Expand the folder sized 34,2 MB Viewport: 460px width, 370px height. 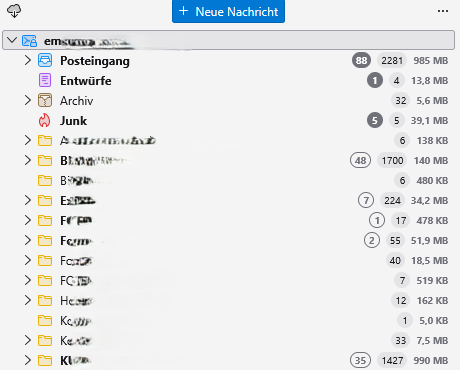click(x=28, y=200)
